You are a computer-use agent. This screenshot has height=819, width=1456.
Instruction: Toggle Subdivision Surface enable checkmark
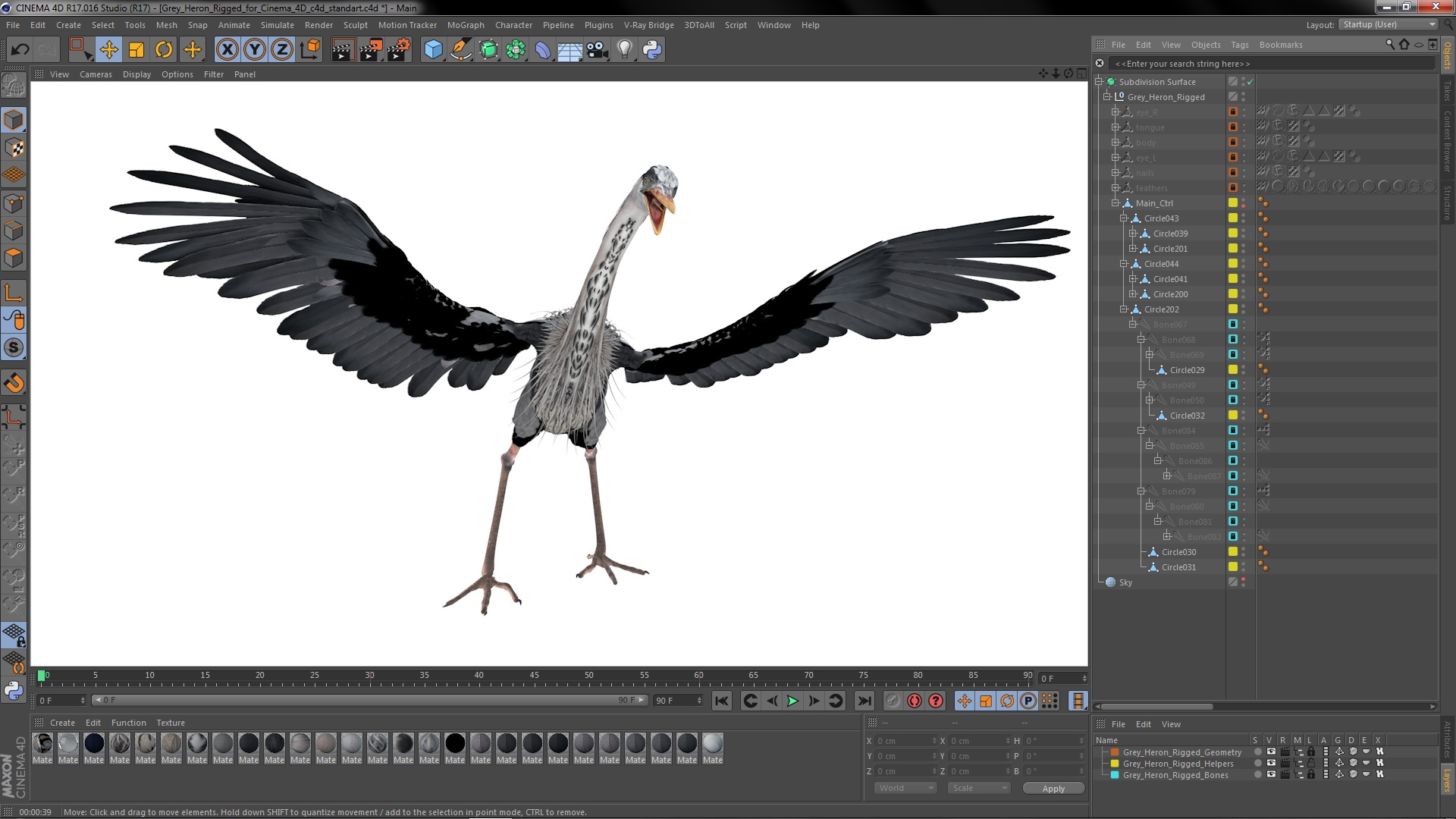tap(1250, 82)
